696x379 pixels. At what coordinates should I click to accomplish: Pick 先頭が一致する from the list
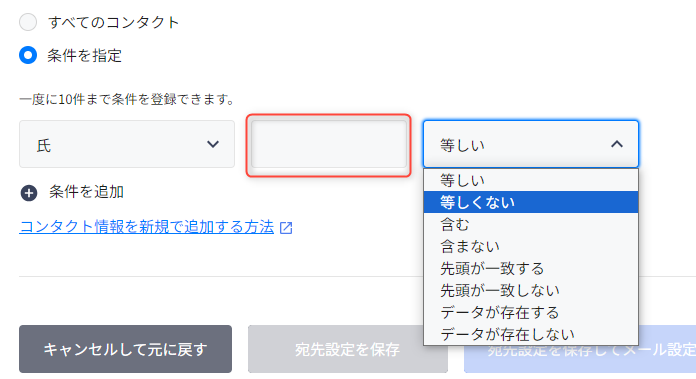pos(531,268)
